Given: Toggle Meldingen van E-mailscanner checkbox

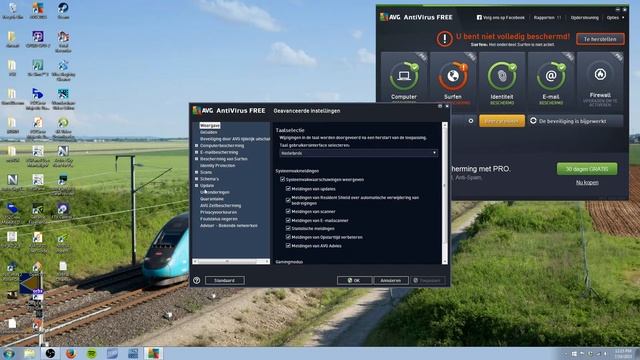Looking at the screenshot, I should pyautogui.click(x=288, y=220).
